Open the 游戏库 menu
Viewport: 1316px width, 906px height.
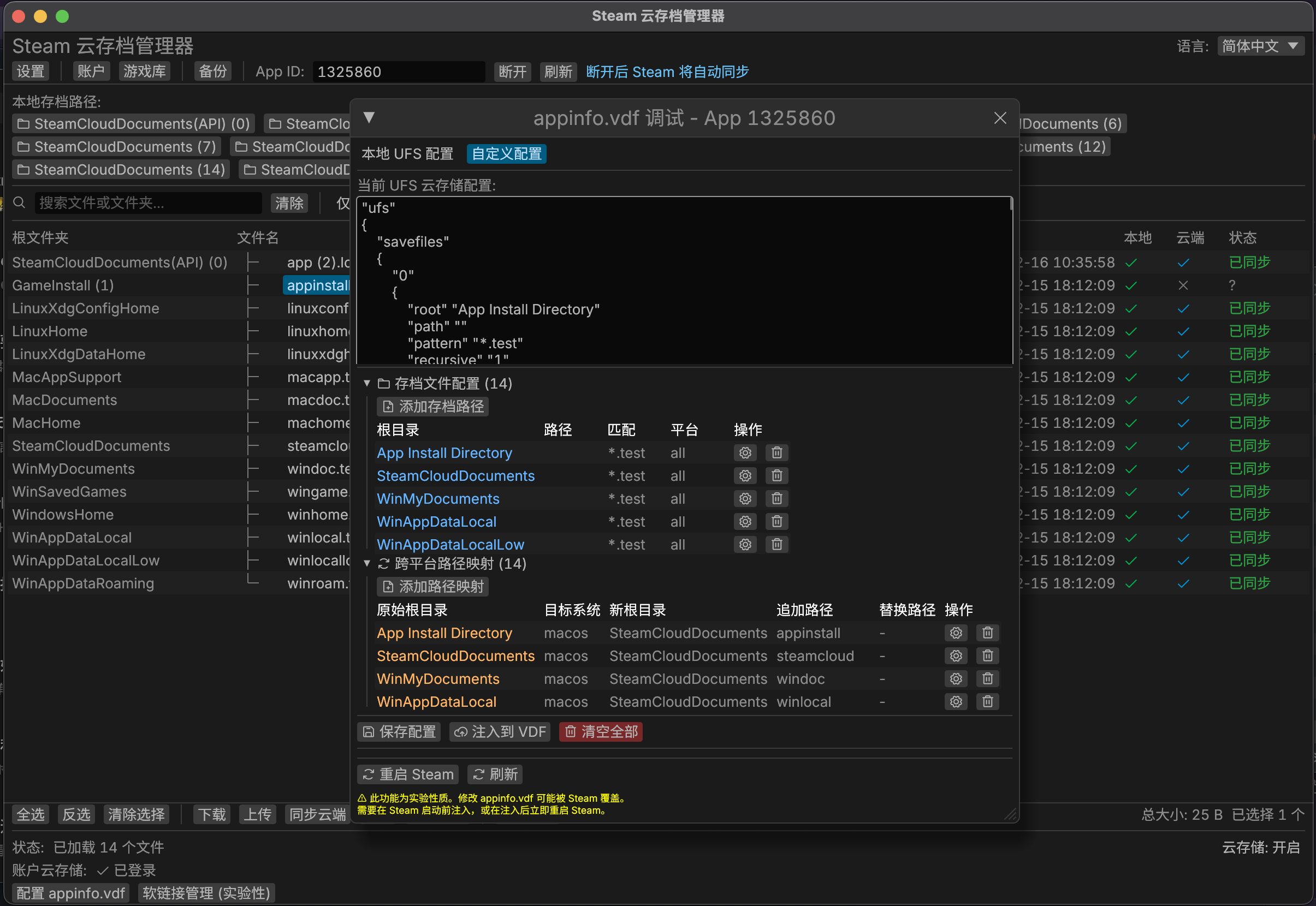point(145,71)
